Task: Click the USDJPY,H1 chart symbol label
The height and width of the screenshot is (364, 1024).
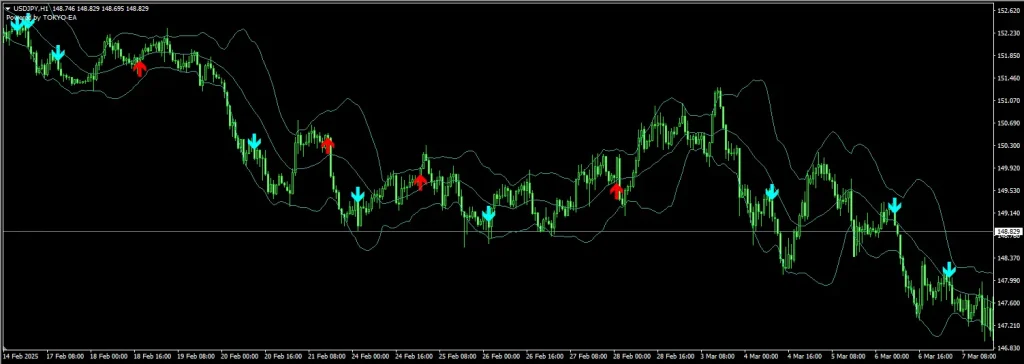Action: [30, 8]
